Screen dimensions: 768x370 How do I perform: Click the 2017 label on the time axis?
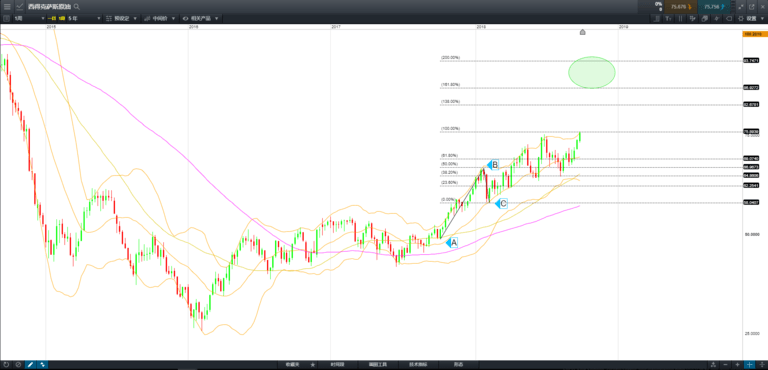coord(336,27)
